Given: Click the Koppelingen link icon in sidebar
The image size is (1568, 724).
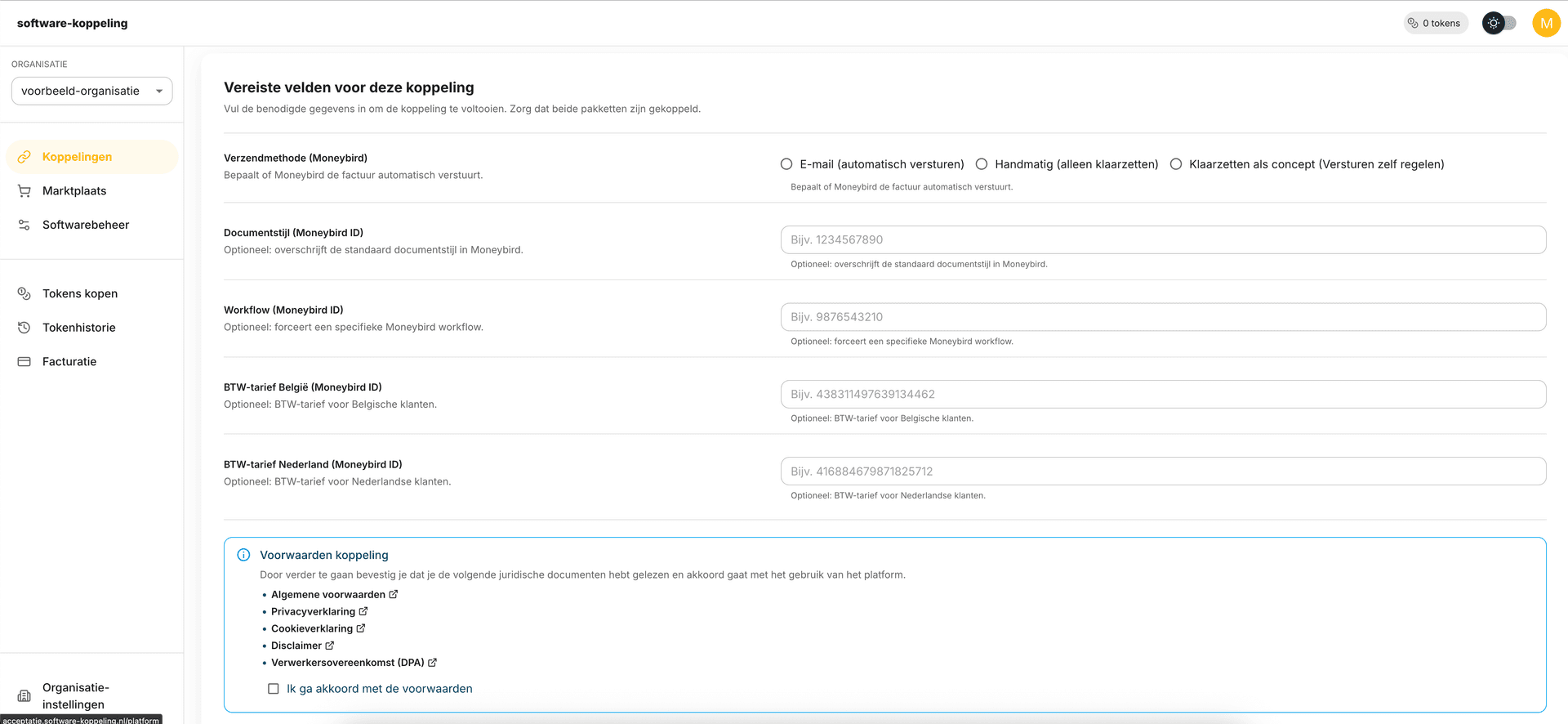Looking at the screenshot, I should click(x=24, y=157).
